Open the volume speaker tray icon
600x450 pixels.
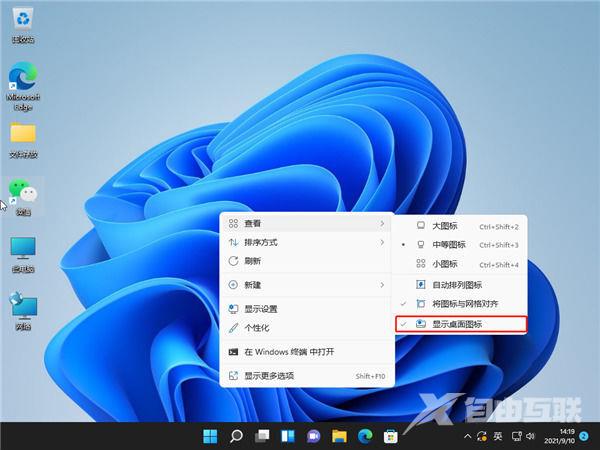(530, 436)
